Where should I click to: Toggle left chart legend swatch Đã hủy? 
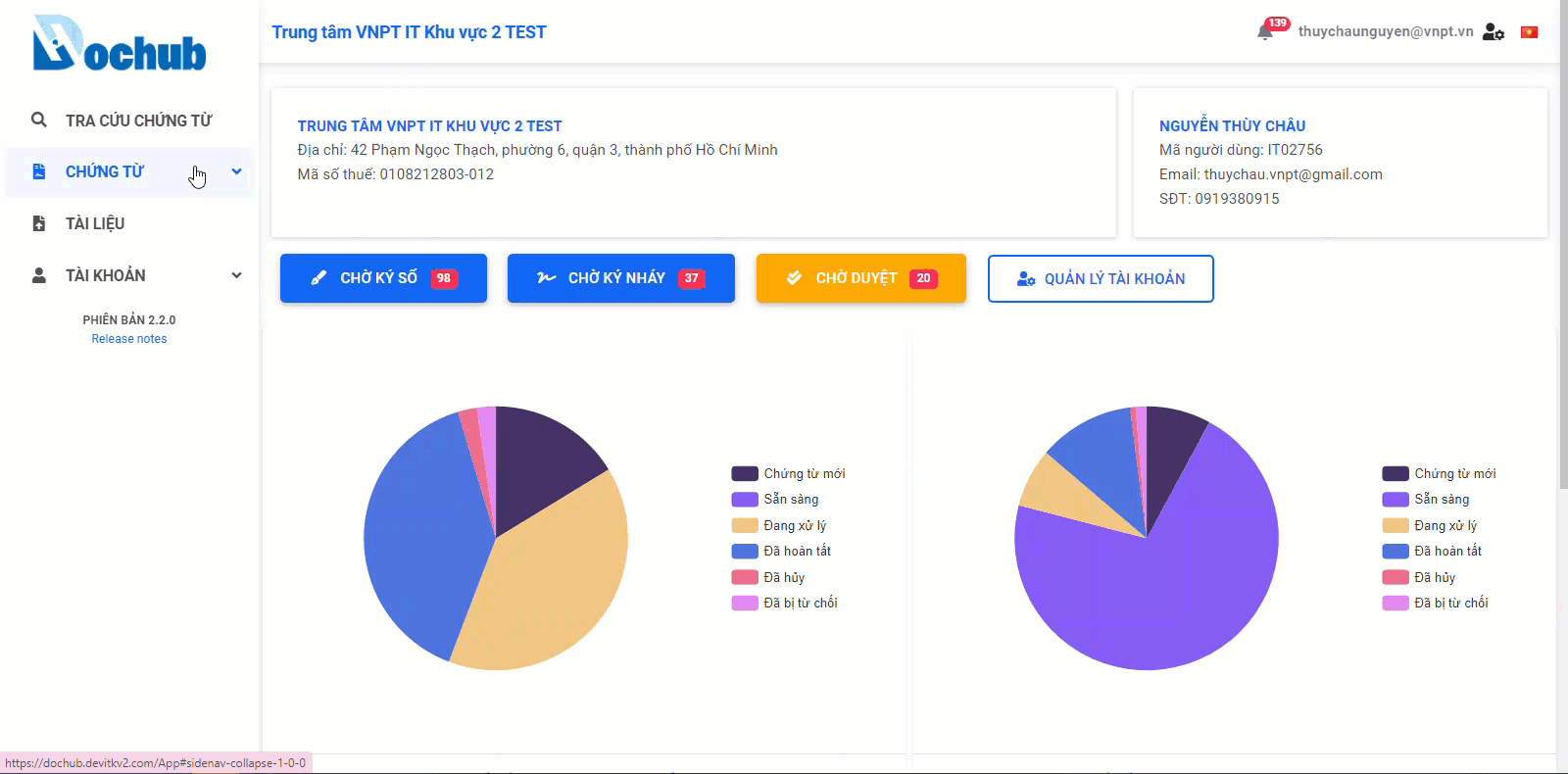point(745,577)
